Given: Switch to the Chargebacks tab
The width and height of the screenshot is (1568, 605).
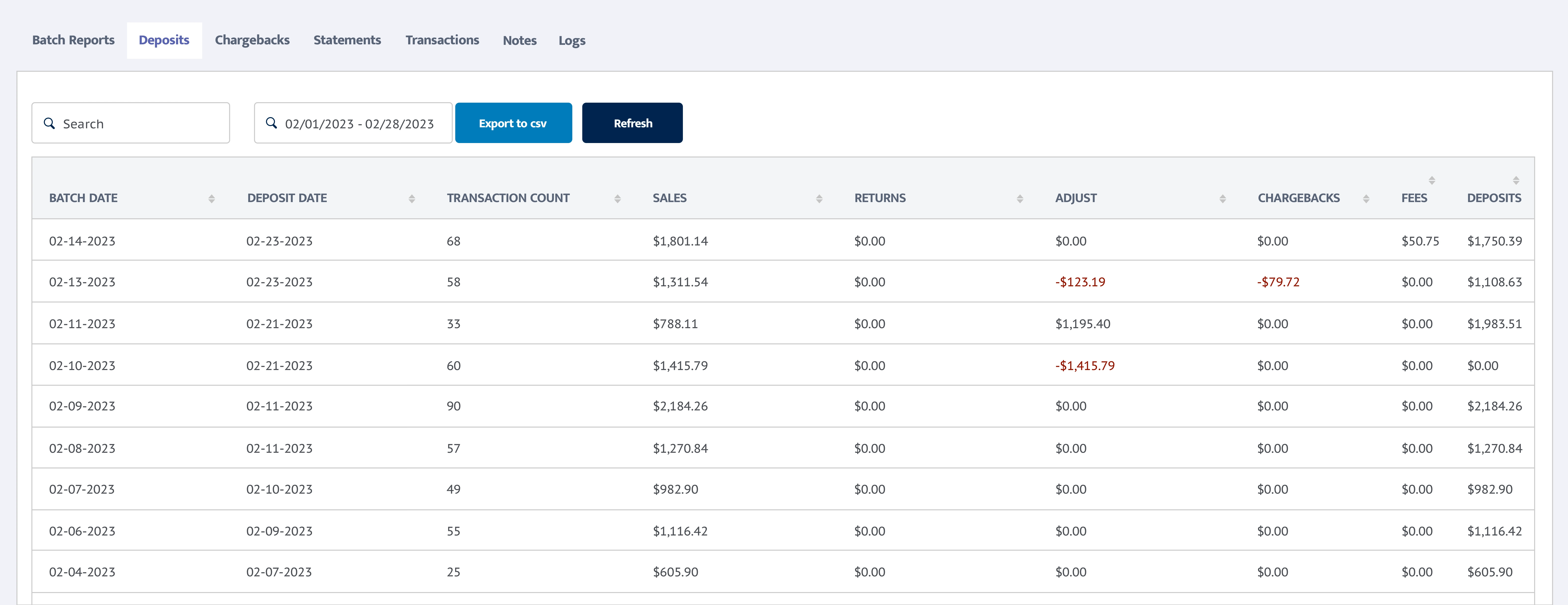Looking at the screenshot, I should pyautogui.click(x=252, y=40).
